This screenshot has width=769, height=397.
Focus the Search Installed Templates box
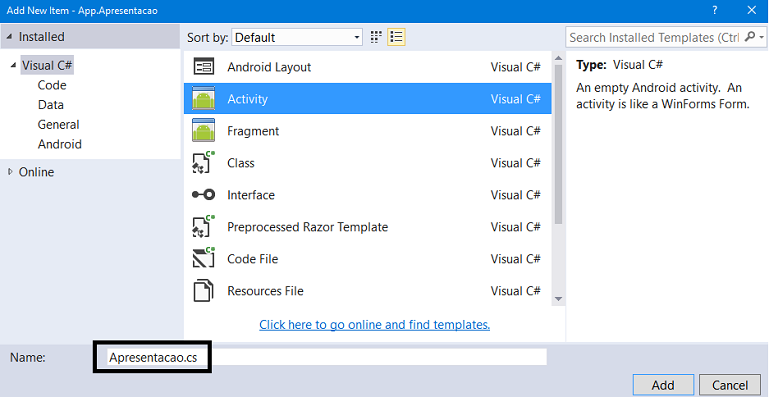(654, 37)
